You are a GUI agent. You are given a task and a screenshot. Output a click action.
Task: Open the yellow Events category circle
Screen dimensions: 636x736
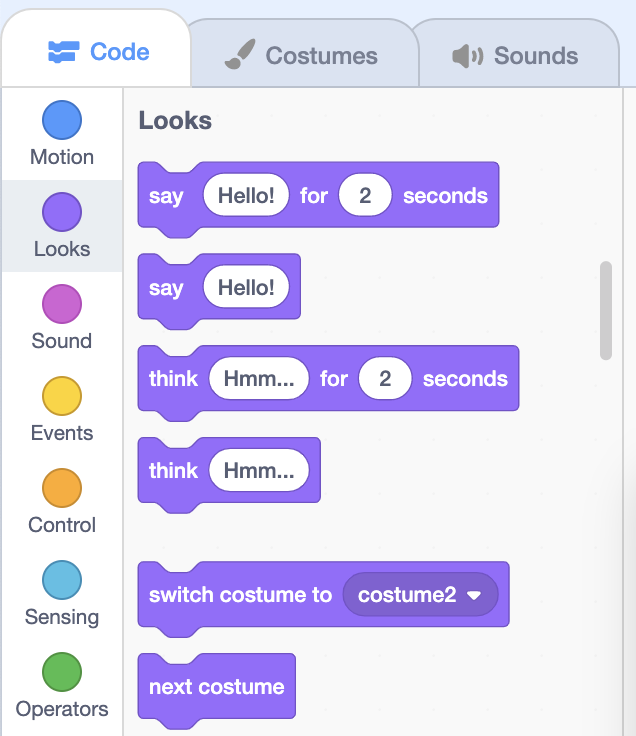[62, 396]
